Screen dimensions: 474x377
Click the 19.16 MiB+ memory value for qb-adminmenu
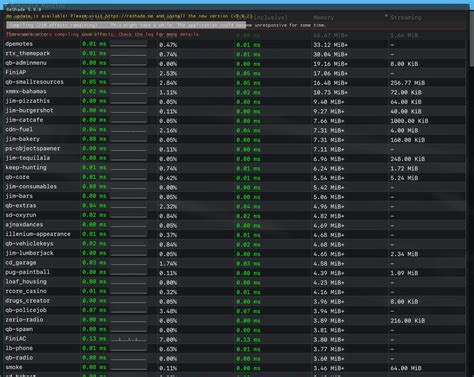coord(330,64)
